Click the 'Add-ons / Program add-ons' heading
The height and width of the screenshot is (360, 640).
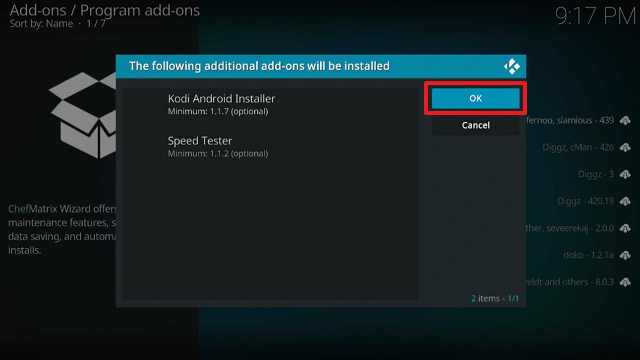pyautogui.click(x=104, y=10)
